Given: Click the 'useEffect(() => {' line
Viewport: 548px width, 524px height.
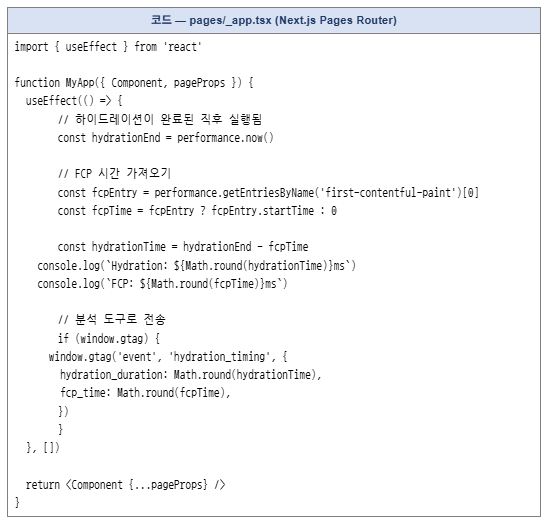Looking at the screenshot, I should coord(74,101).
